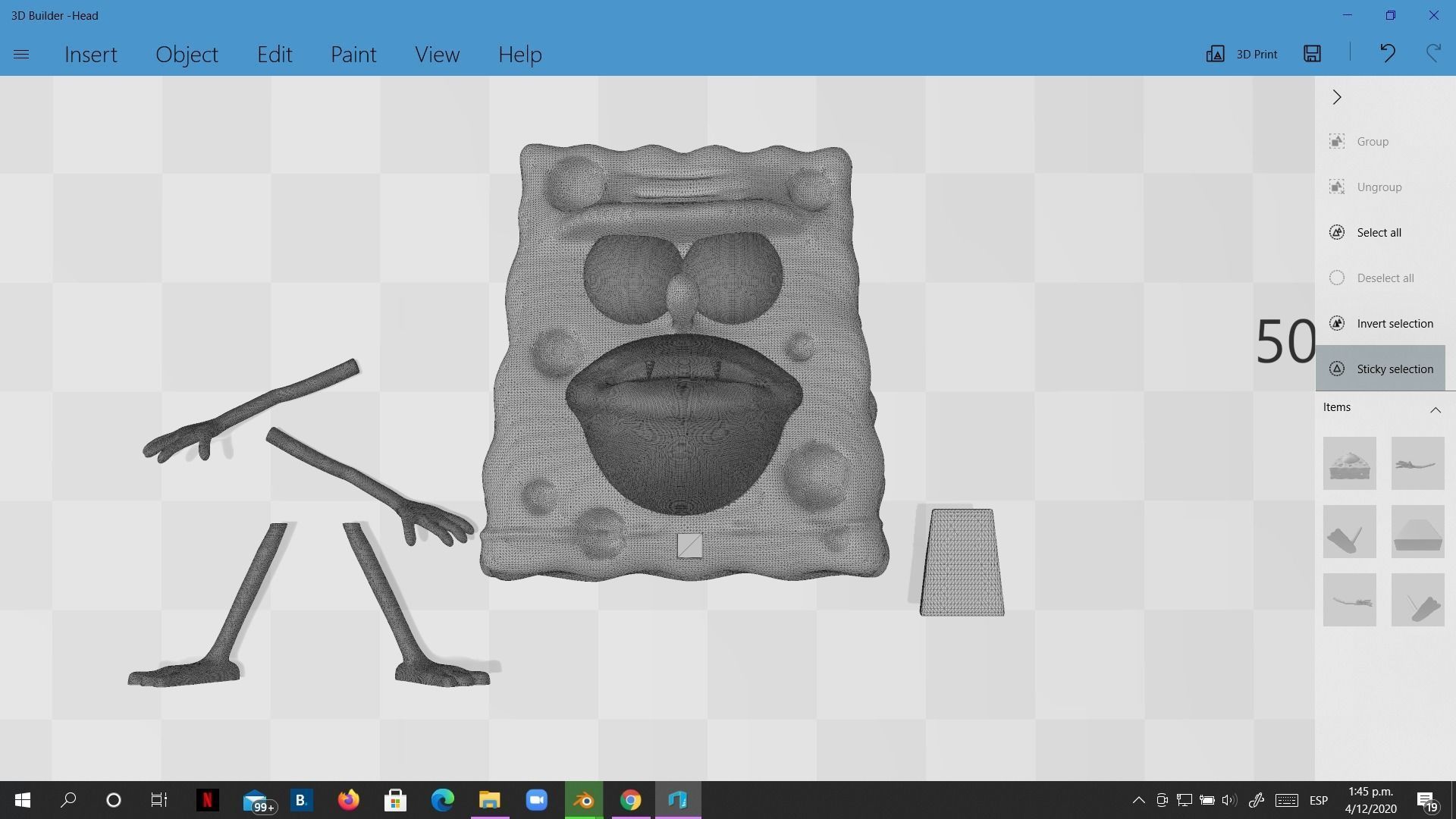Collapse the Items section chevron
This screenshot has width=1456, height=819.
pyautogui.click(x=1436, y=409)
